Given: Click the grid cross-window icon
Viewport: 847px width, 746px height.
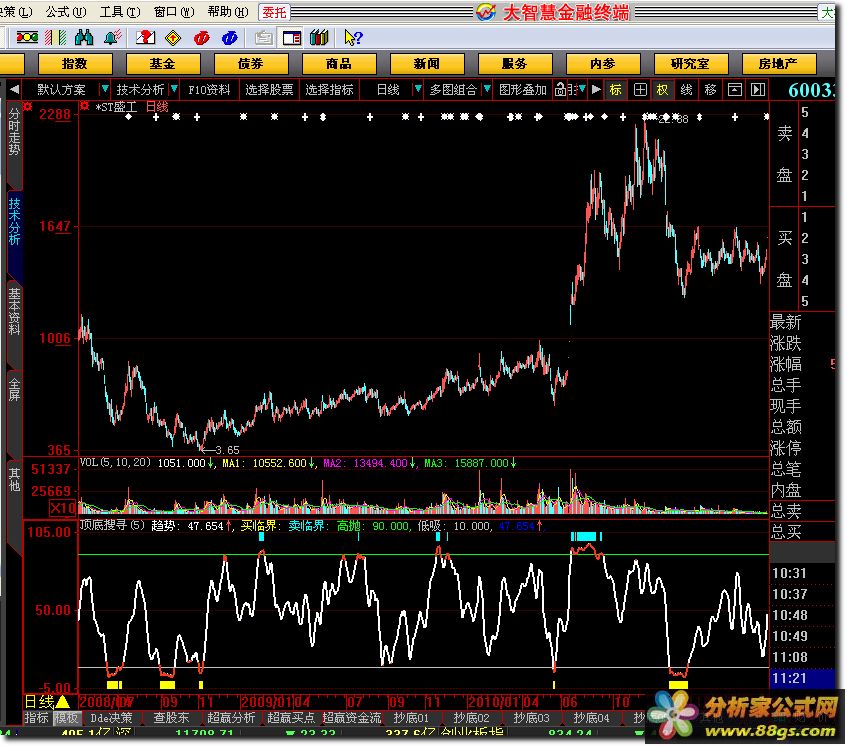Looking at the screenshot, I should tap(640, 90).
